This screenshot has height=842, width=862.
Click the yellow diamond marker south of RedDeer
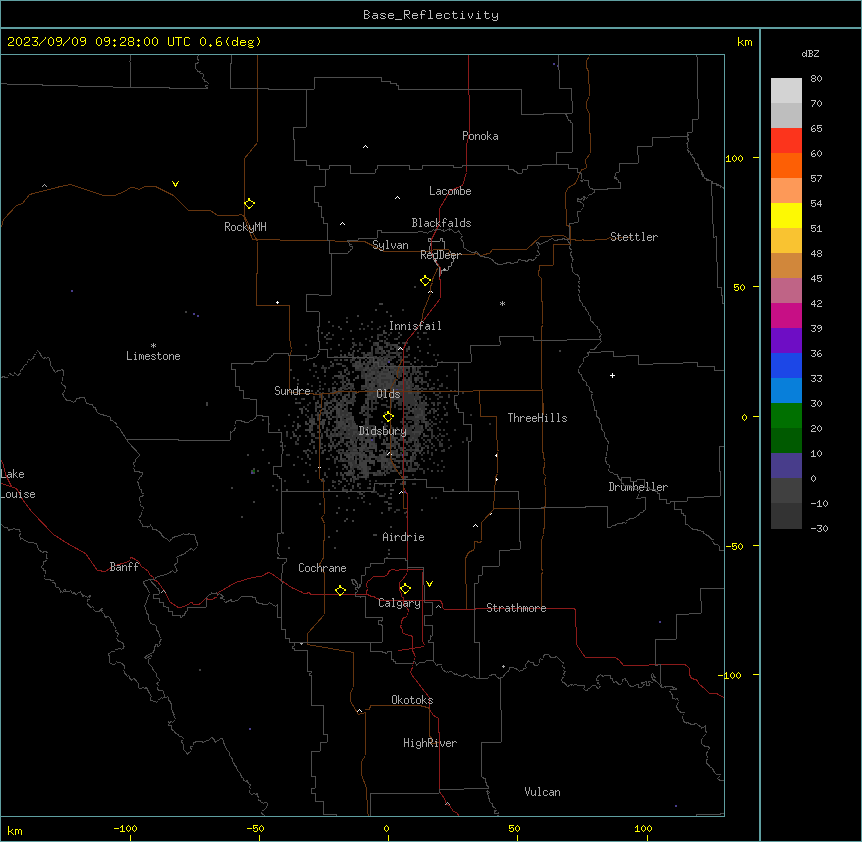point(426,281)
